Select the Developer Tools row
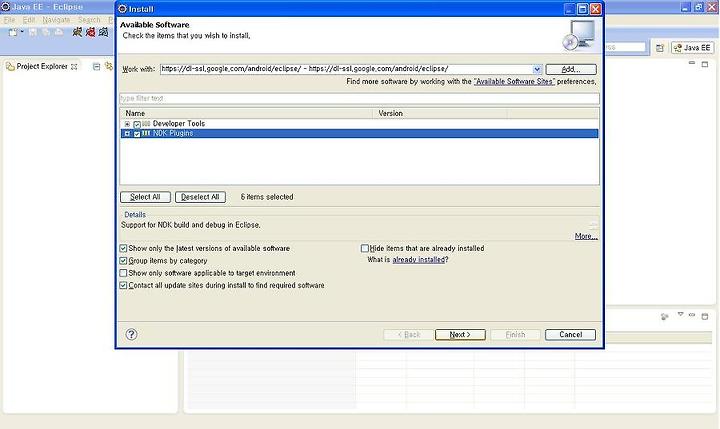720x429 pixels. click(359, 124)
